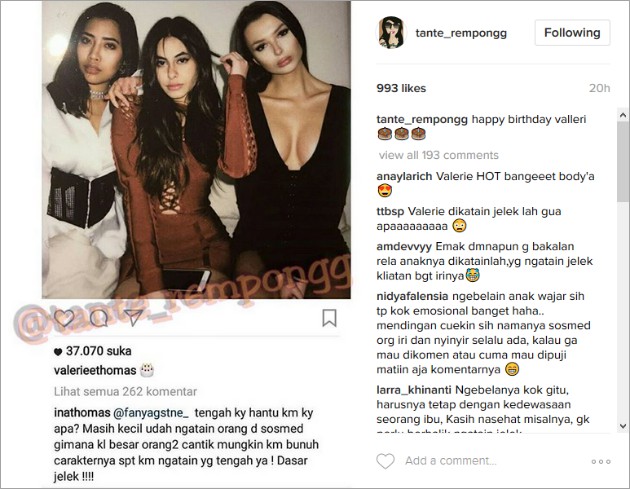Image resolution: width=630 pixels, height=489 pixels.
Task: Click the @fanyagstne_ mention
Action: (x=151, y=413)
